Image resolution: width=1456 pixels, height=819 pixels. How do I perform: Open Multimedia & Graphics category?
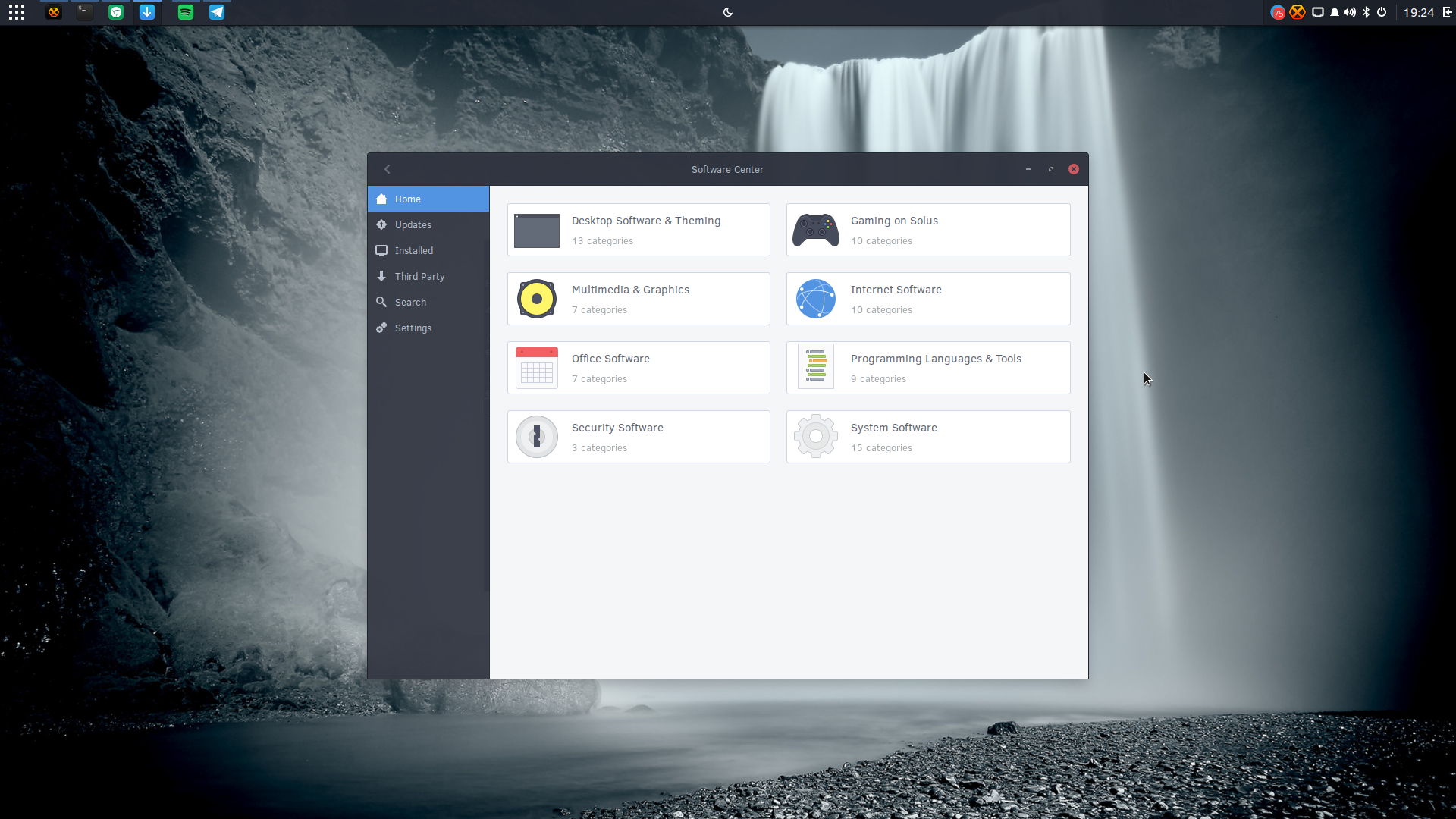(639, 299)
